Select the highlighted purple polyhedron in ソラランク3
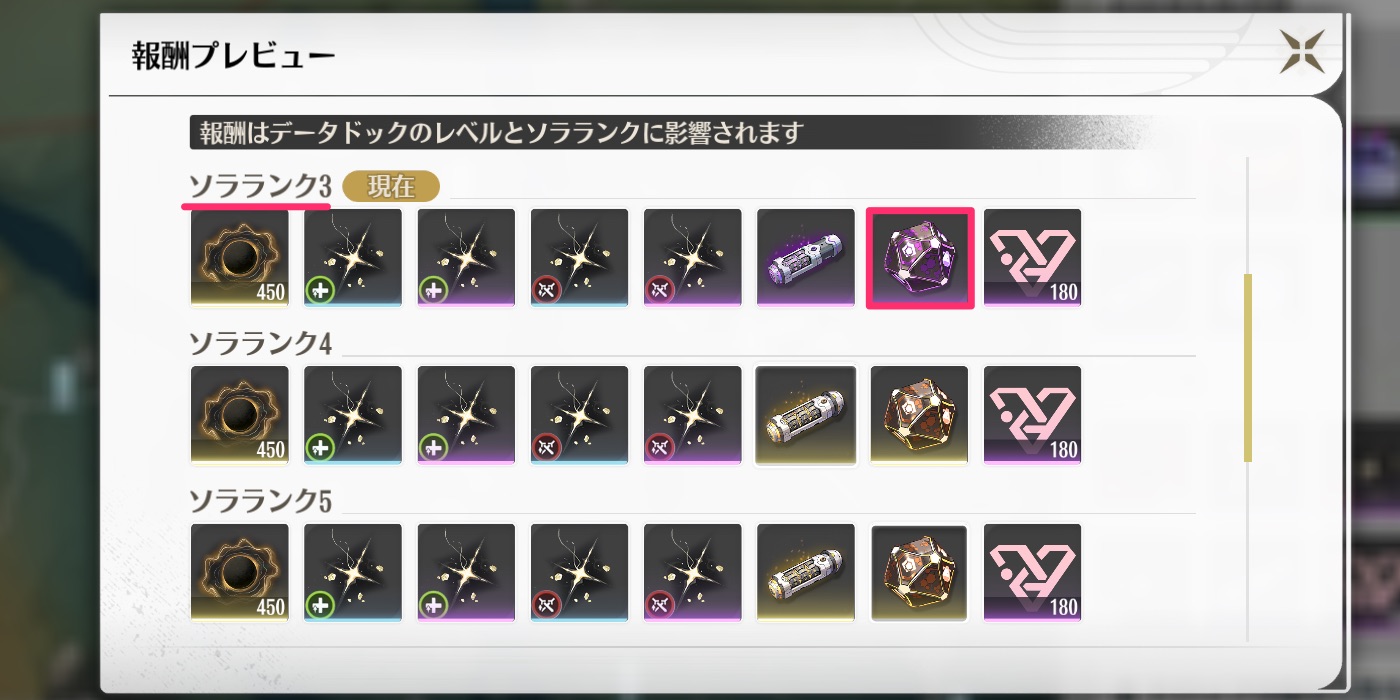Viewport: 1400px width, 700px height. click(920, 258)
